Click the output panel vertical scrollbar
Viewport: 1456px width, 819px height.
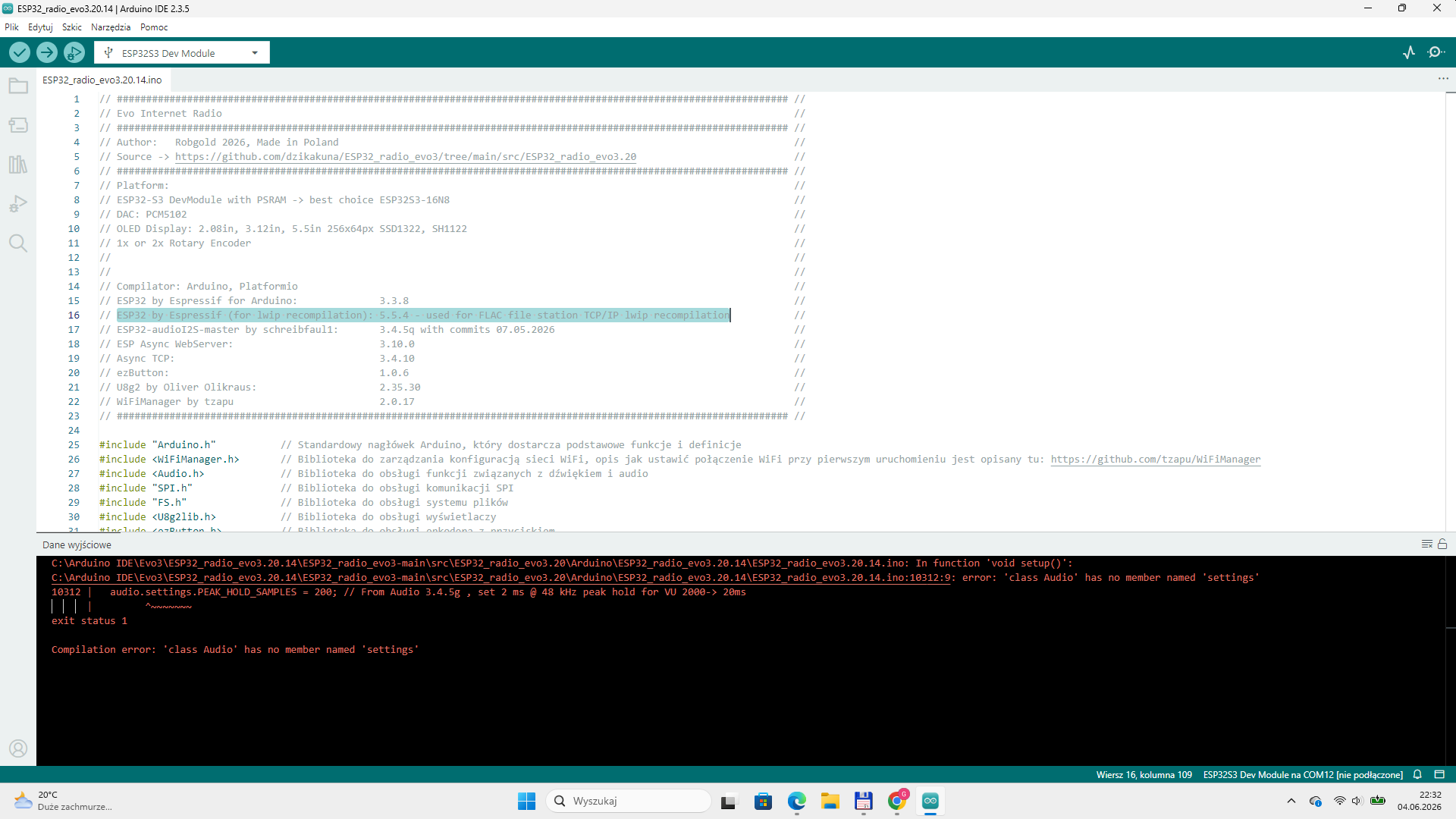[1450, 660]
